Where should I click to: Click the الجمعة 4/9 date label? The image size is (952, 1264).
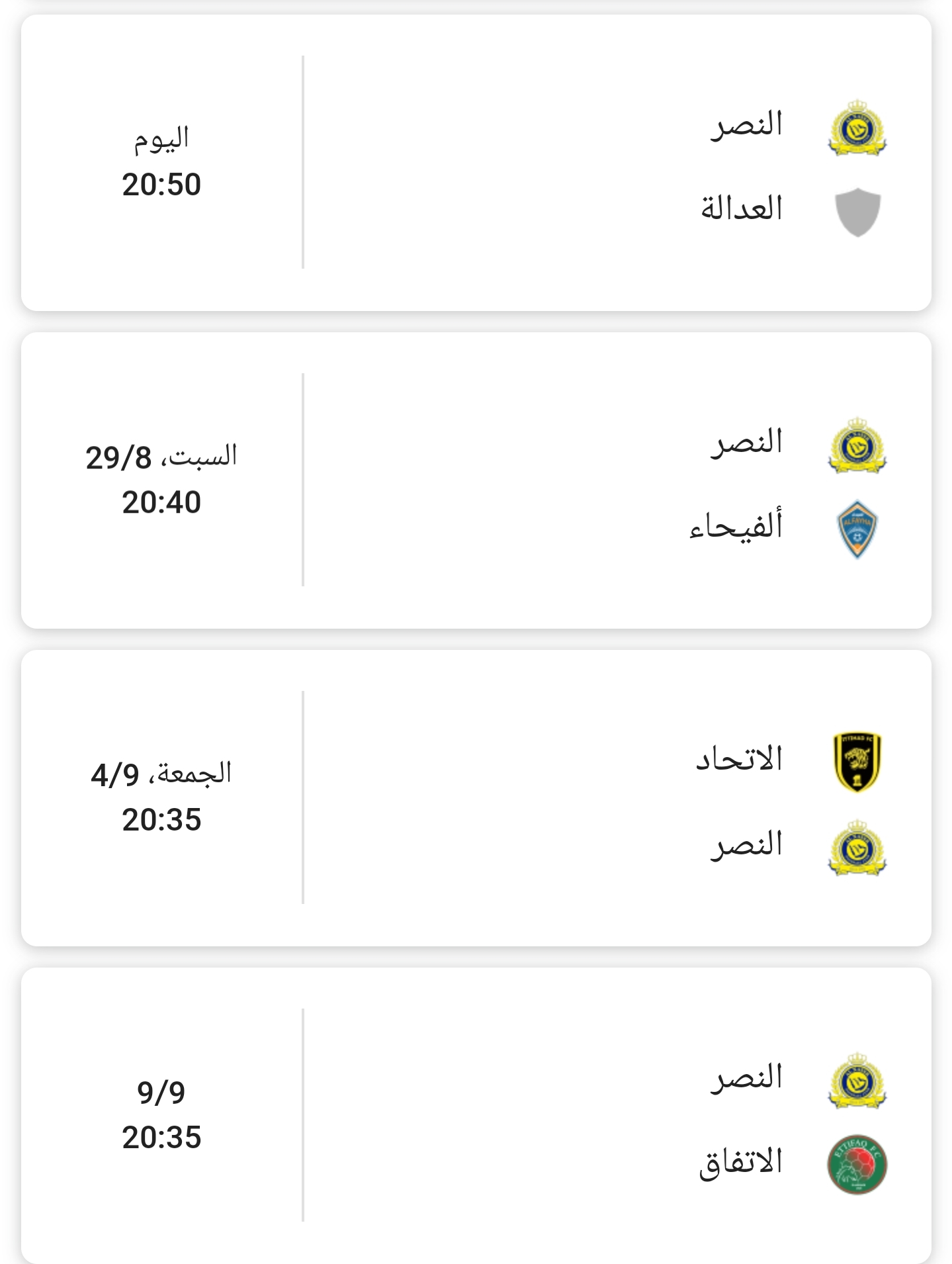click(x=161, y=774)
